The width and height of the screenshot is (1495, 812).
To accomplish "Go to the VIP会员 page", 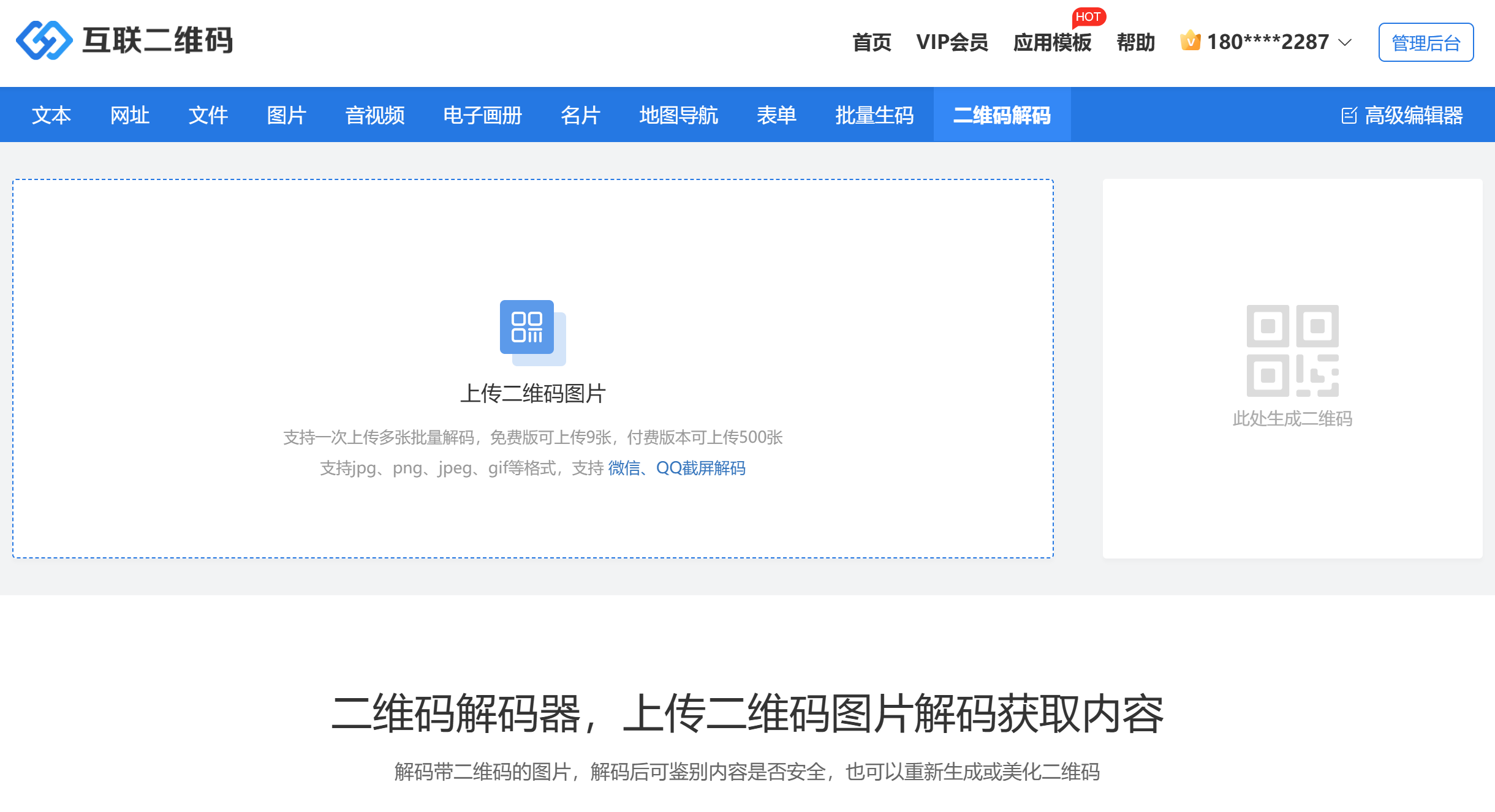I will 952,42.
